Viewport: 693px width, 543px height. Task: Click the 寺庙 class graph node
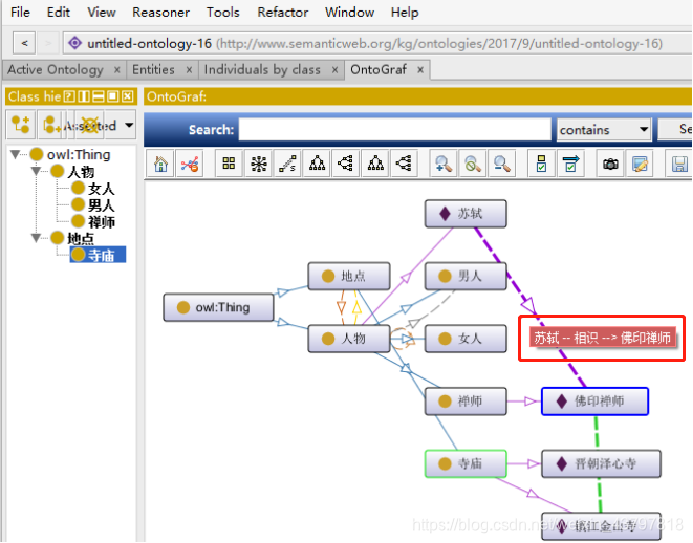point(466,464)
